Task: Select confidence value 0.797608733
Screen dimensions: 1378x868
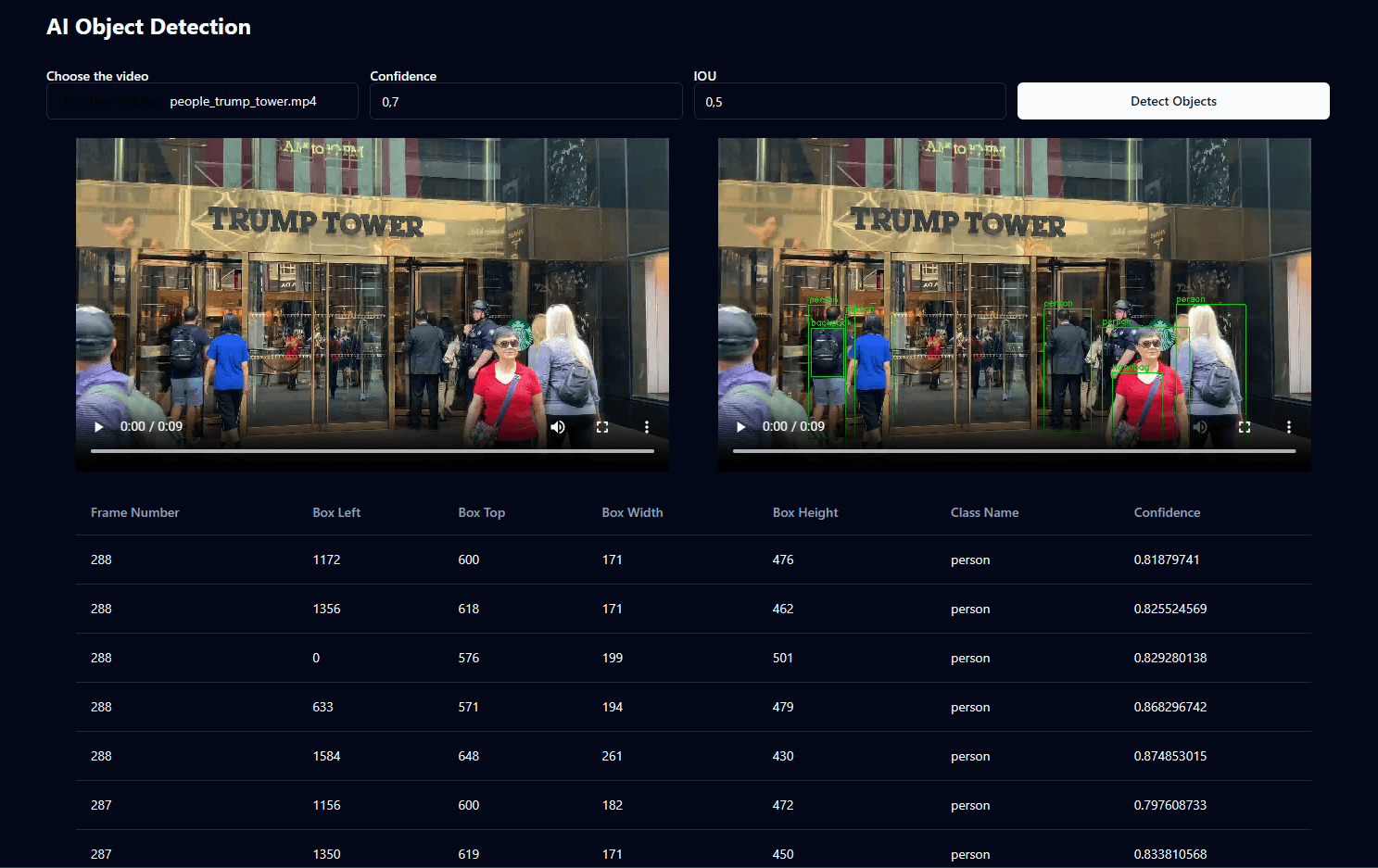Action: tap(1170, 805)
